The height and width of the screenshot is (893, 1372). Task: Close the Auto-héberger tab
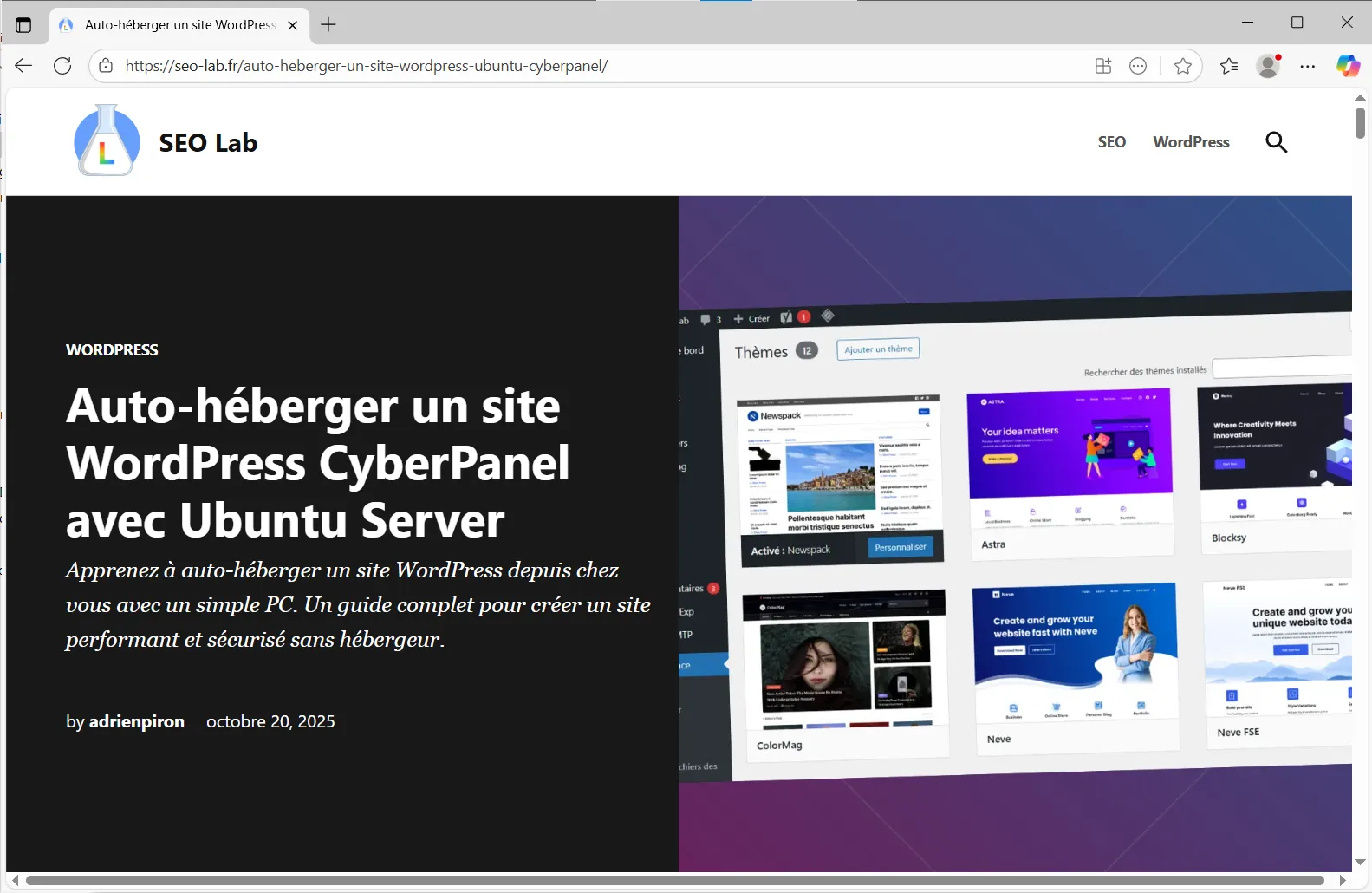click(293, 25)
